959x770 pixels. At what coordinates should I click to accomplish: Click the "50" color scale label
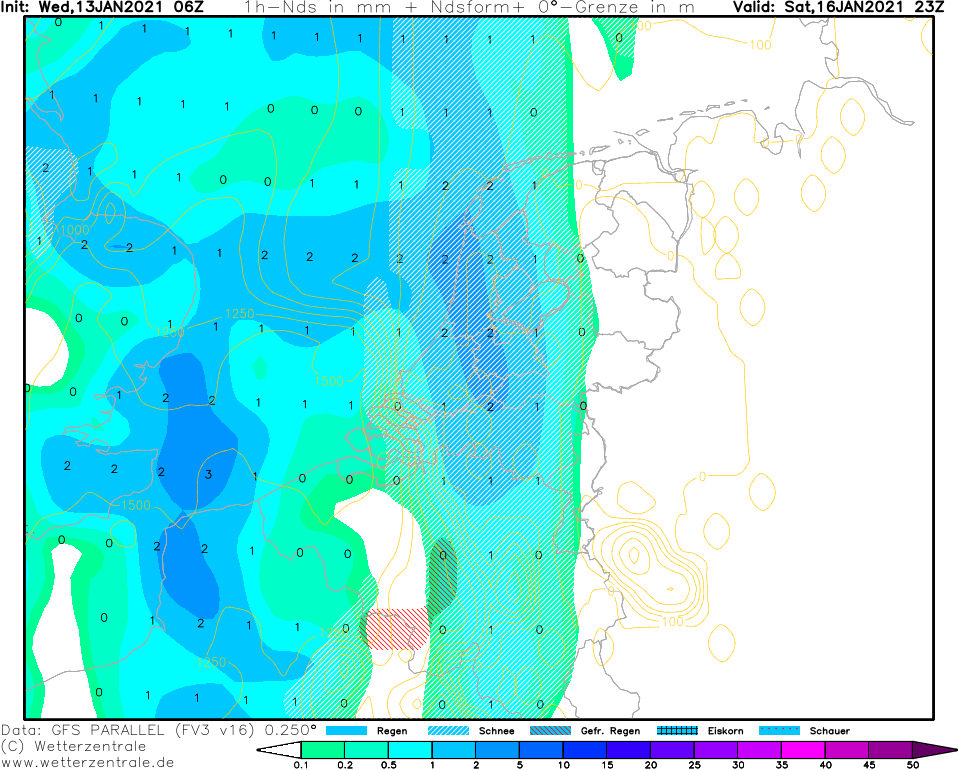pos(913,764)
